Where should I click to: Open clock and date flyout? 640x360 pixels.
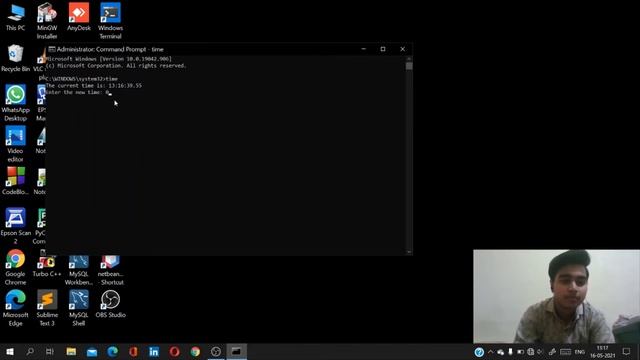(602, 352)
